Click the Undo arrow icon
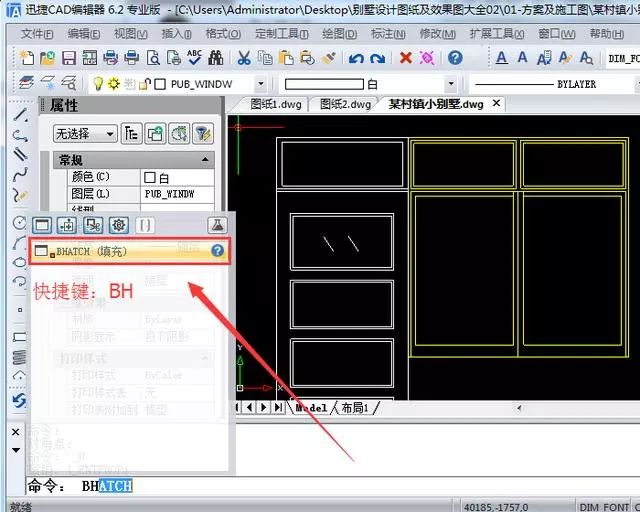The width and height of the screenshot is (640, 512). (x=356, y=58)
